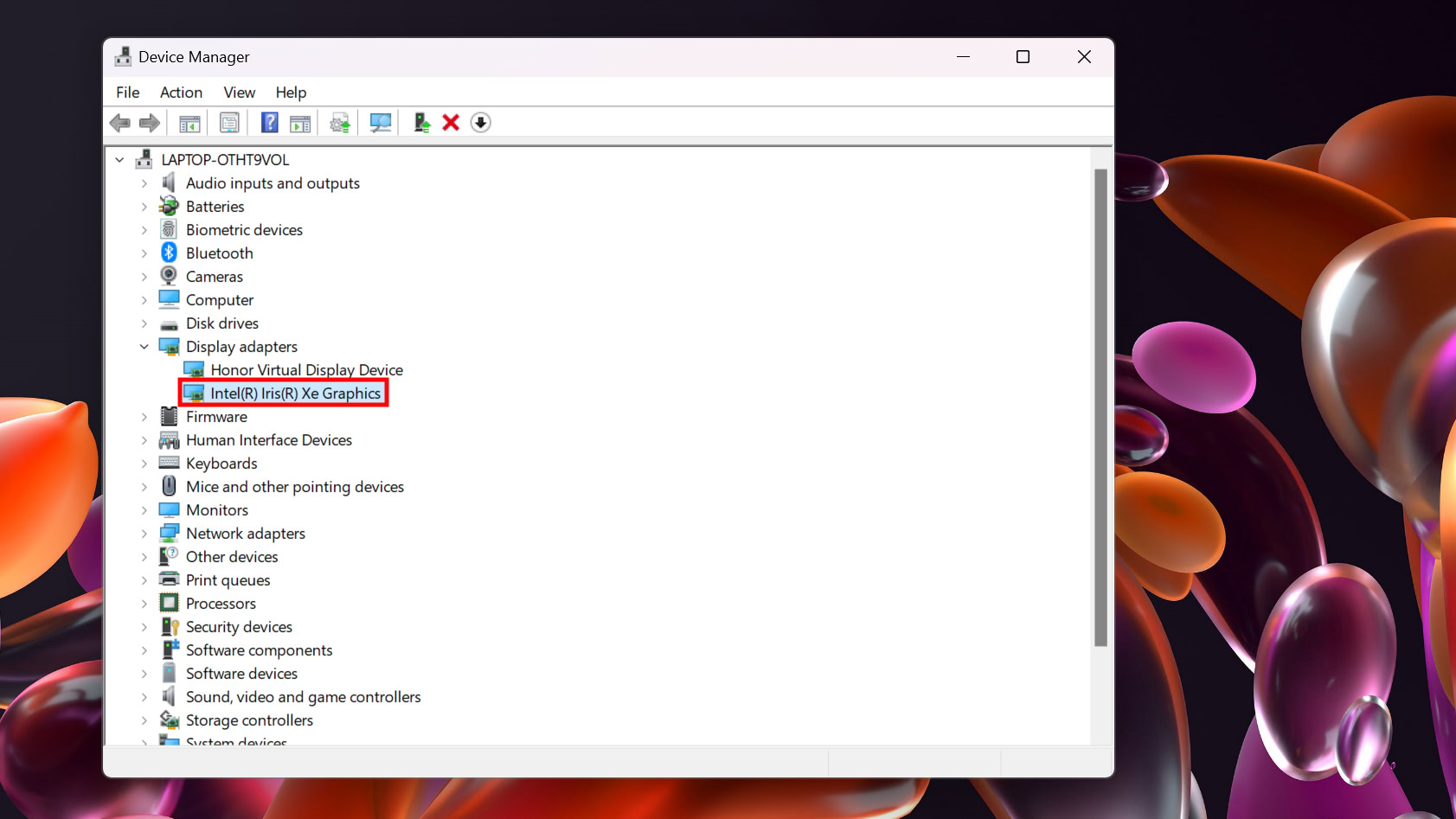Click the blue question mark Help icon

[x=270, y=123]
